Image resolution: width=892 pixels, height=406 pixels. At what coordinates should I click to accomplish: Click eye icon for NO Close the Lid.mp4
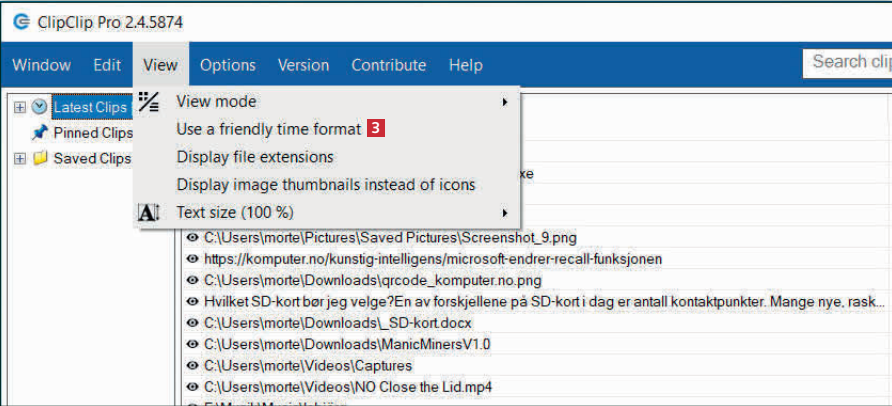click(192, 387)
